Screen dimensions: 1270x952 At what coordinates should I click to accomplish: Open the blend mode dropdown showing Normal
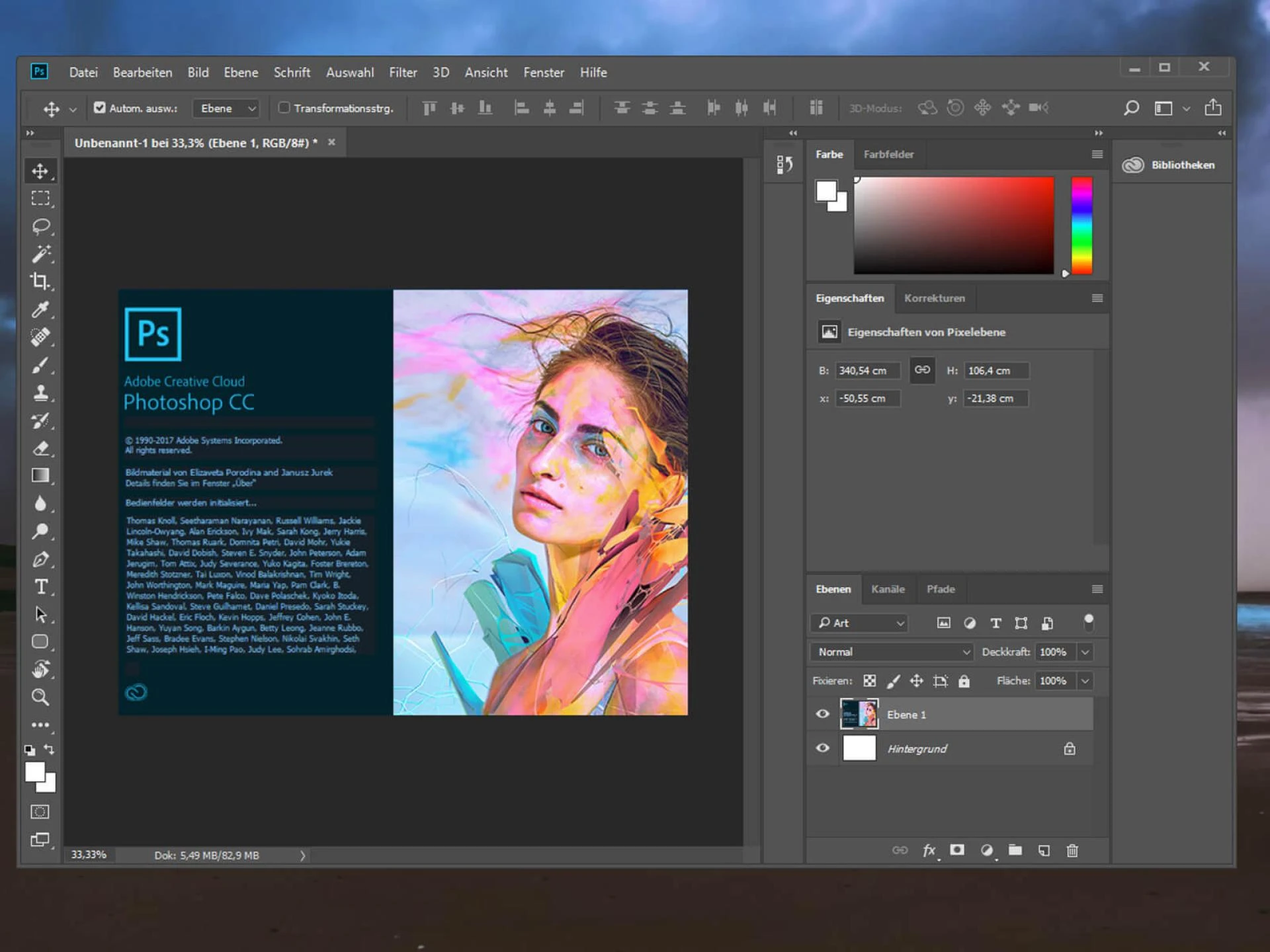coord(890,652)
